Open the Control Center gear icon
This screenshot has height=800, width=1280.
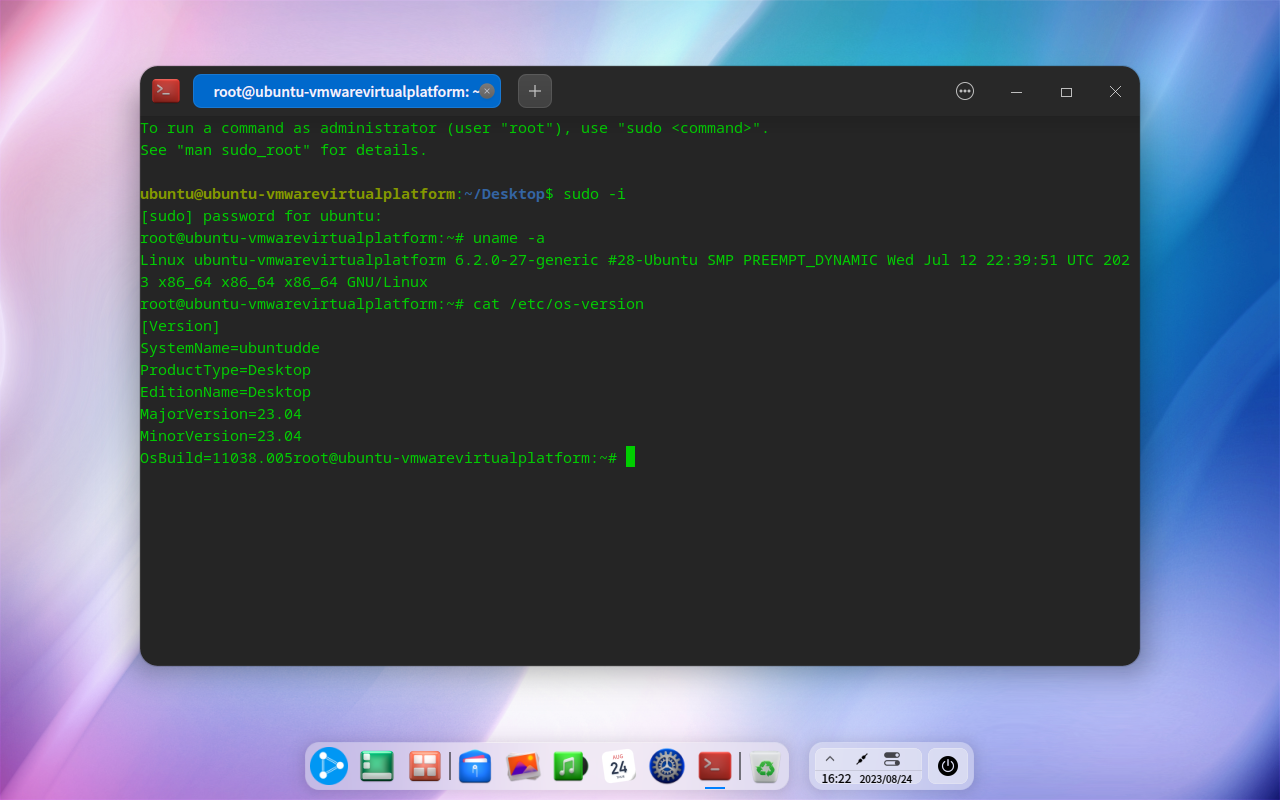click(666, 766)
